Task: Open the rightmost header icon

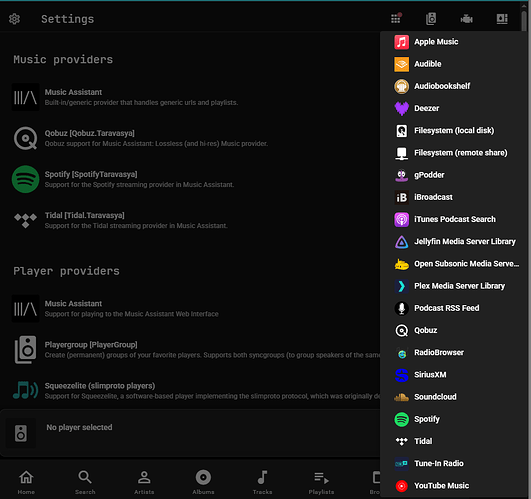Action: 502,19
